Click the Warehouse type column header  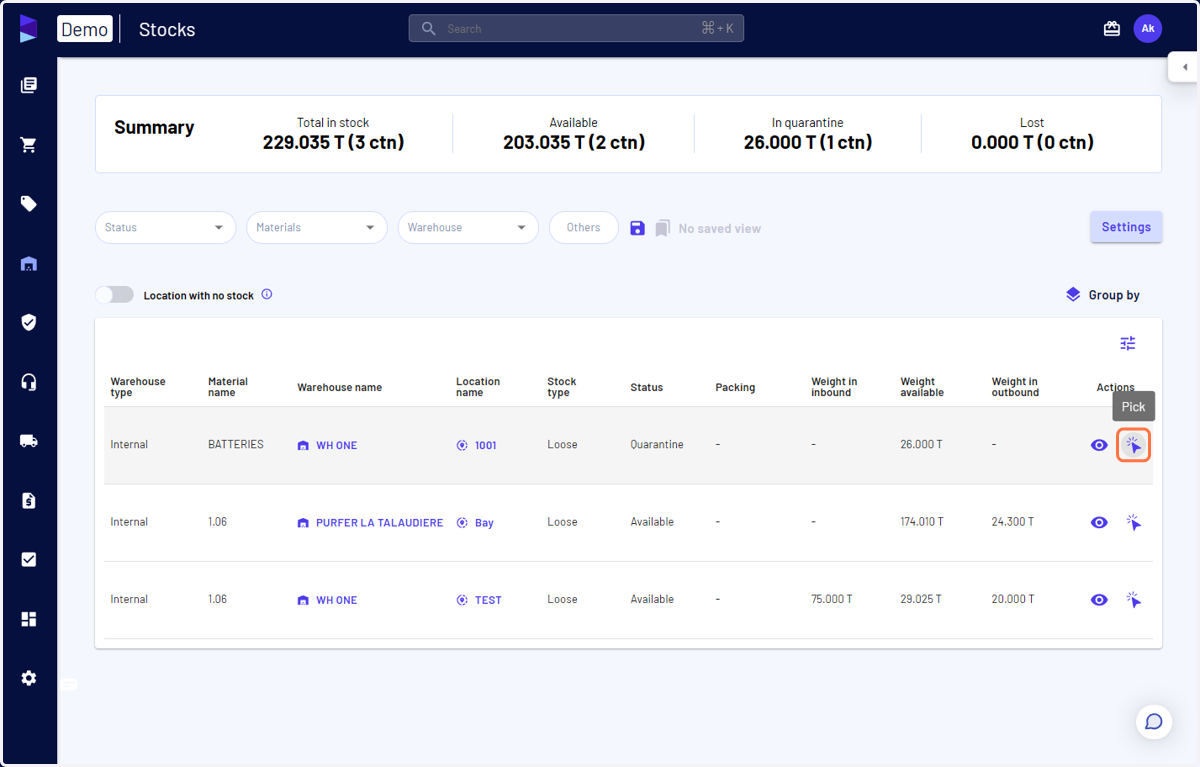[138, 387]
